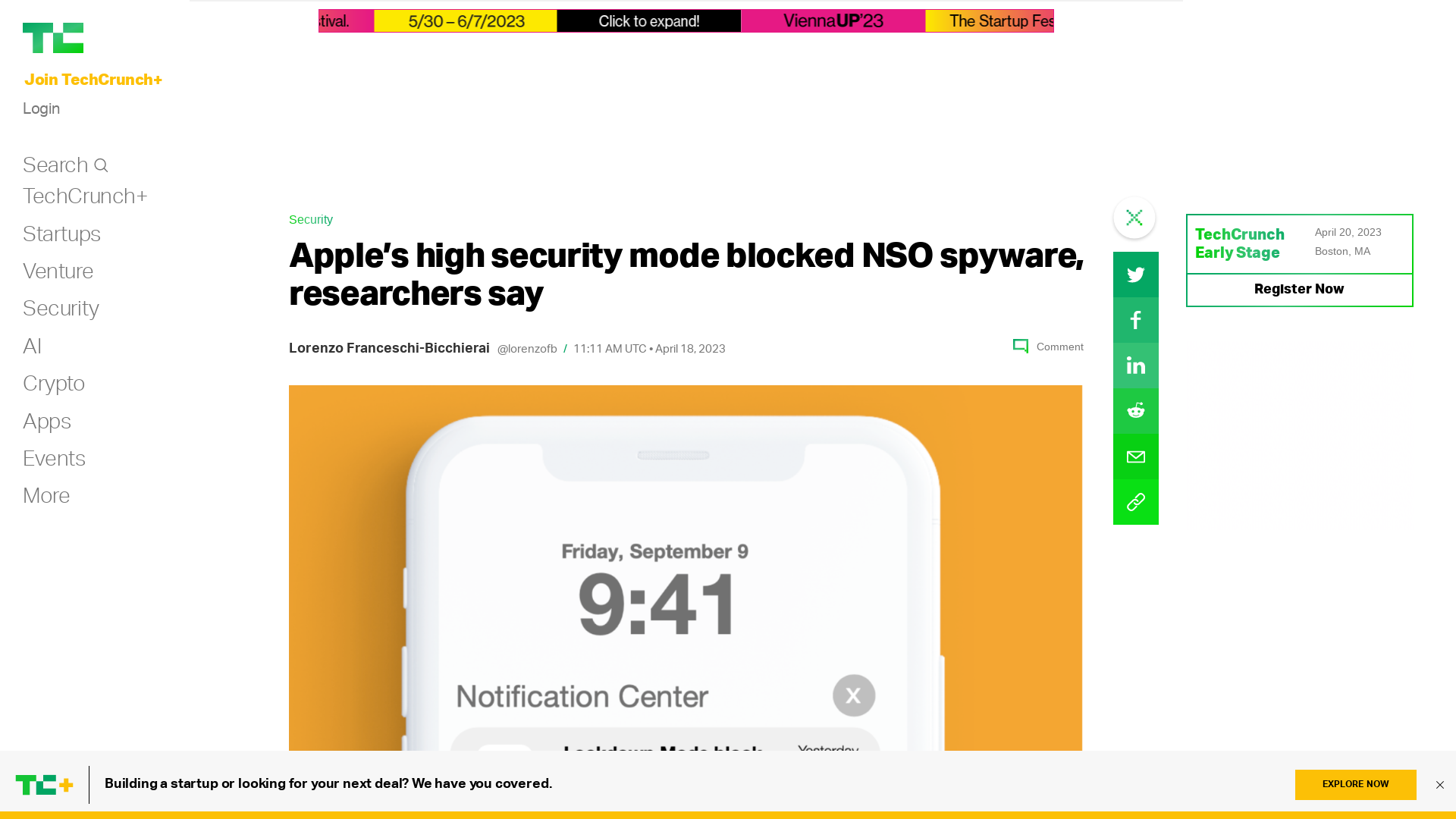Click the Twitter share icon
This screenshot has height=819, width=1456.
click(1136, 274)
